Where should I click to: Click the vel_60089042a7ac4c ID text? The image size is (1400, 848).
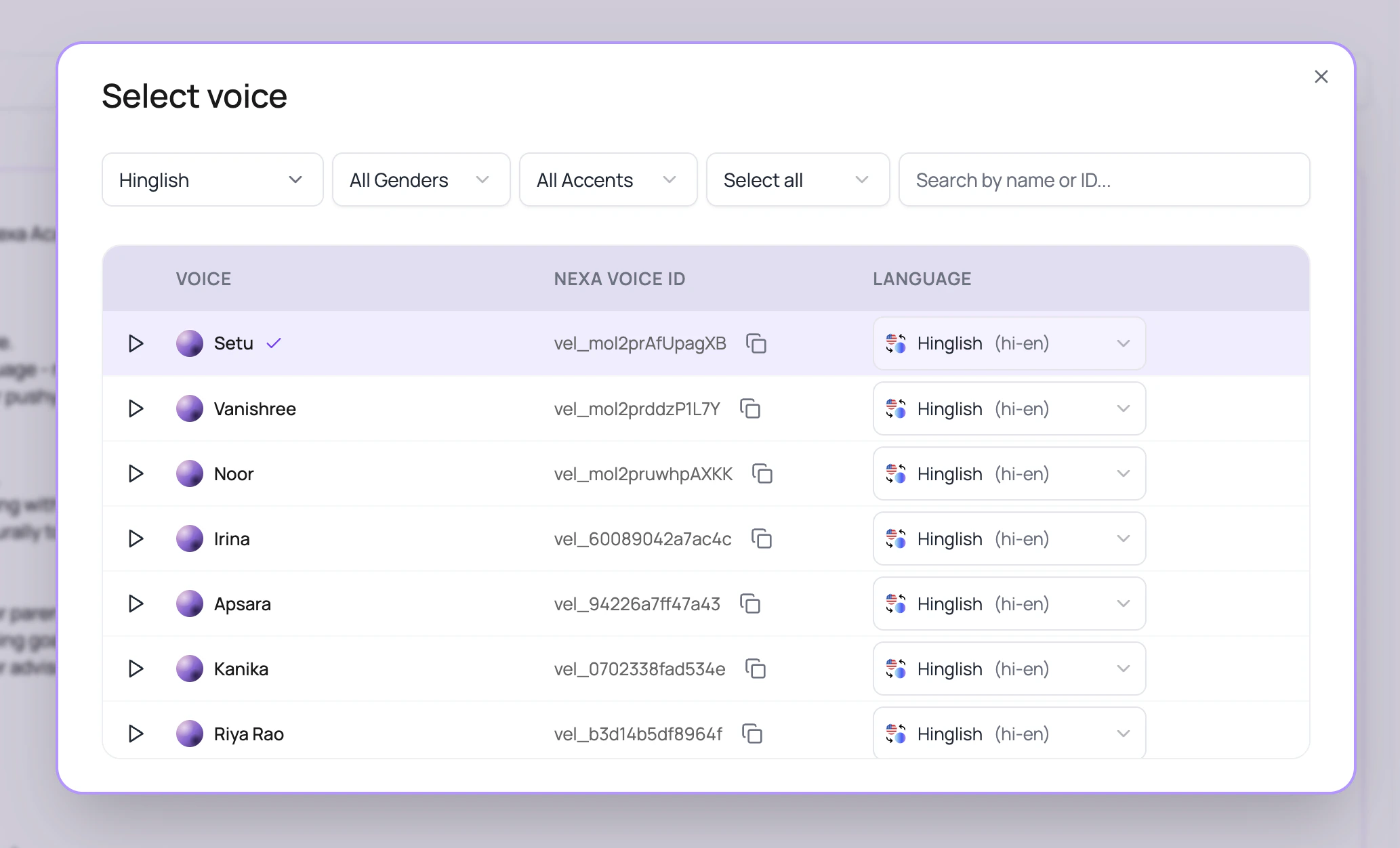tap(643, 538)
